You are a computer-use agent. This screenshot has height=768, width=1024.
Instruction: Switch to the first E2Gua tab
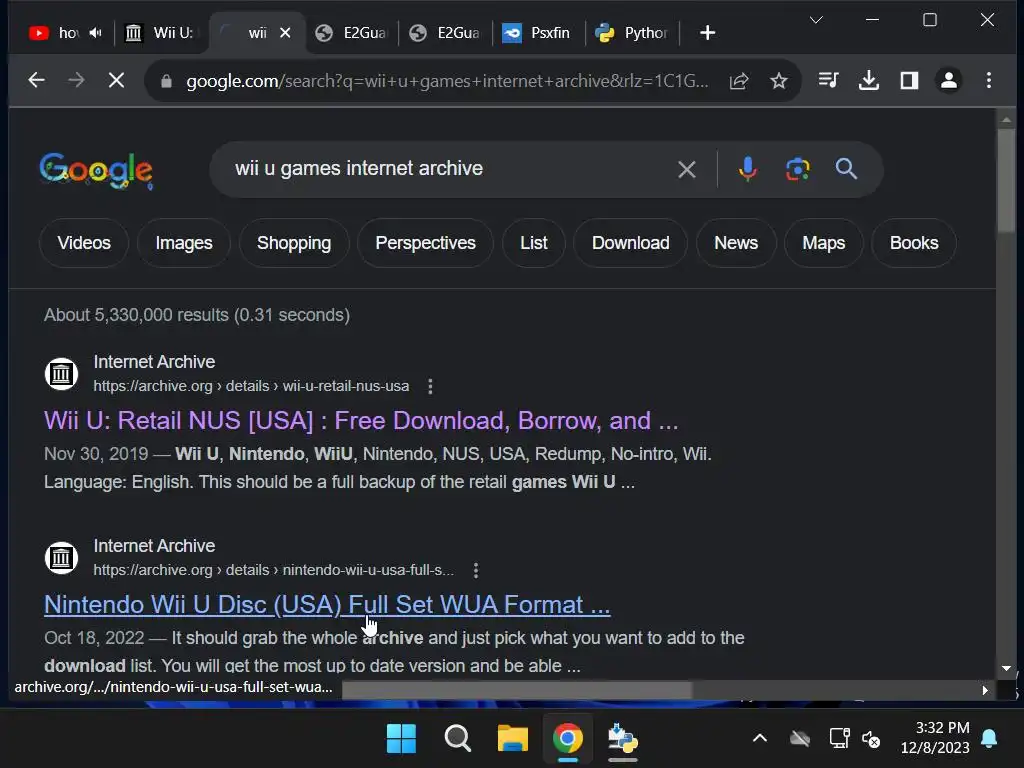coord(351,33)
